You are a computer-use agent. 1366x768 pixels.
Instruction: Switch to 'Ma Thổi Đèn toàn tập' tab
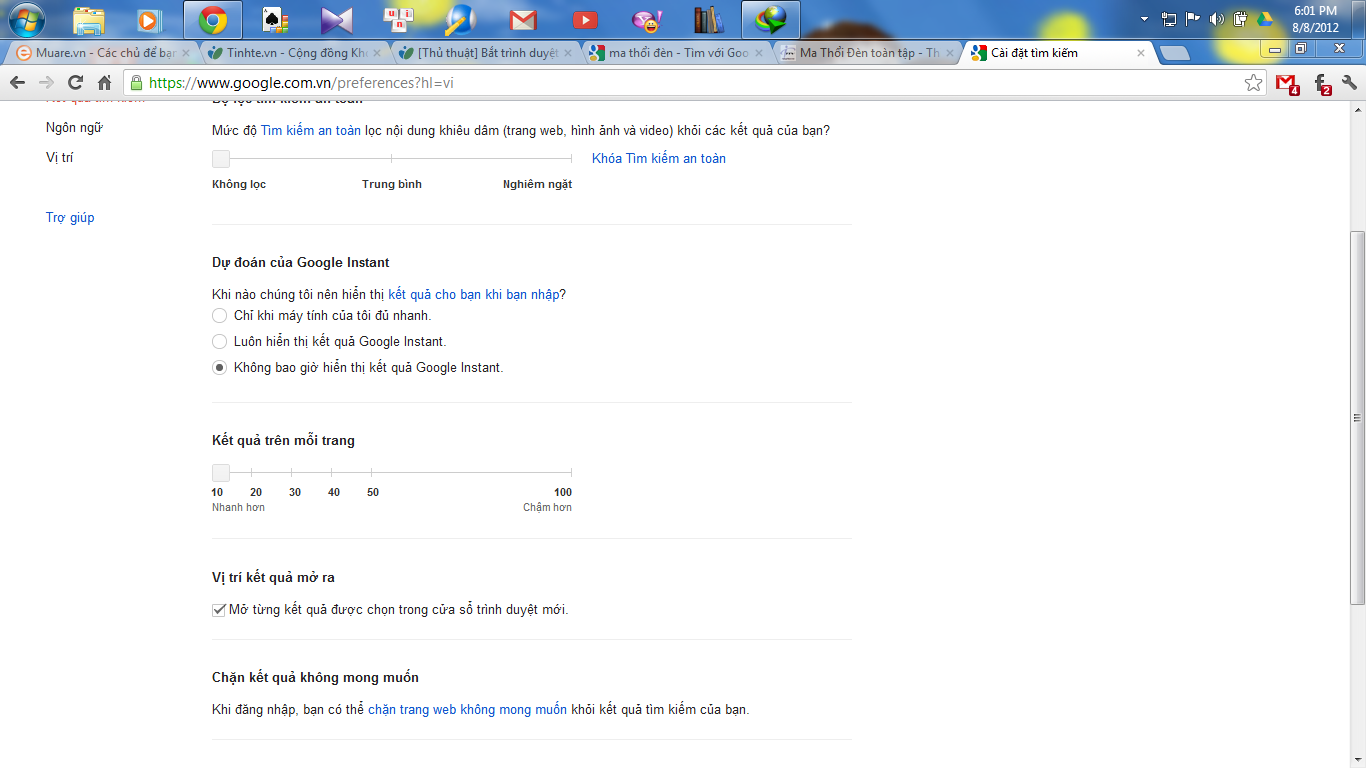(x=863, y=53)
